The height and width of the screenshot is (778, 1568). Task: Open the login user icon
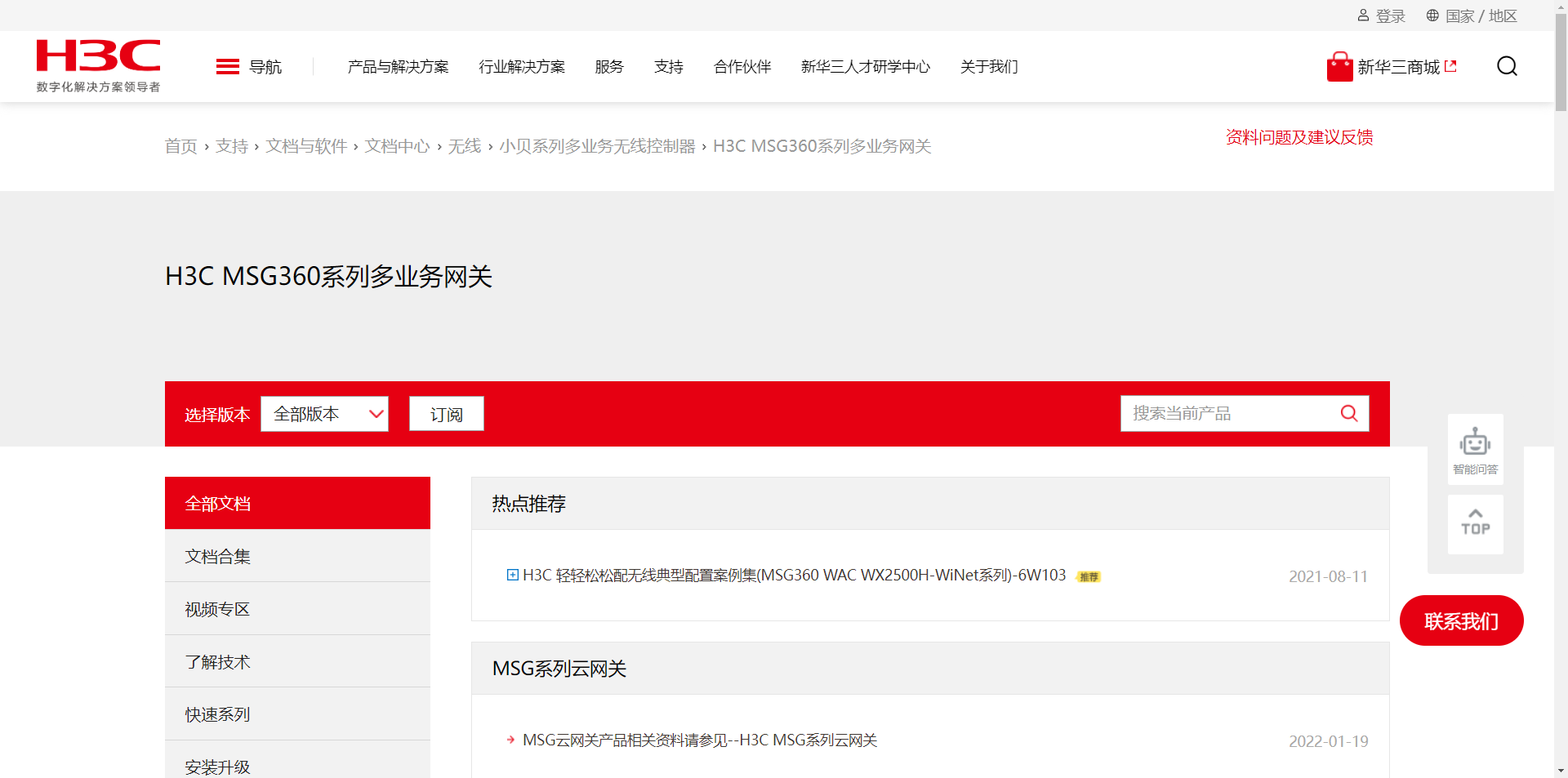point(1363,16)
